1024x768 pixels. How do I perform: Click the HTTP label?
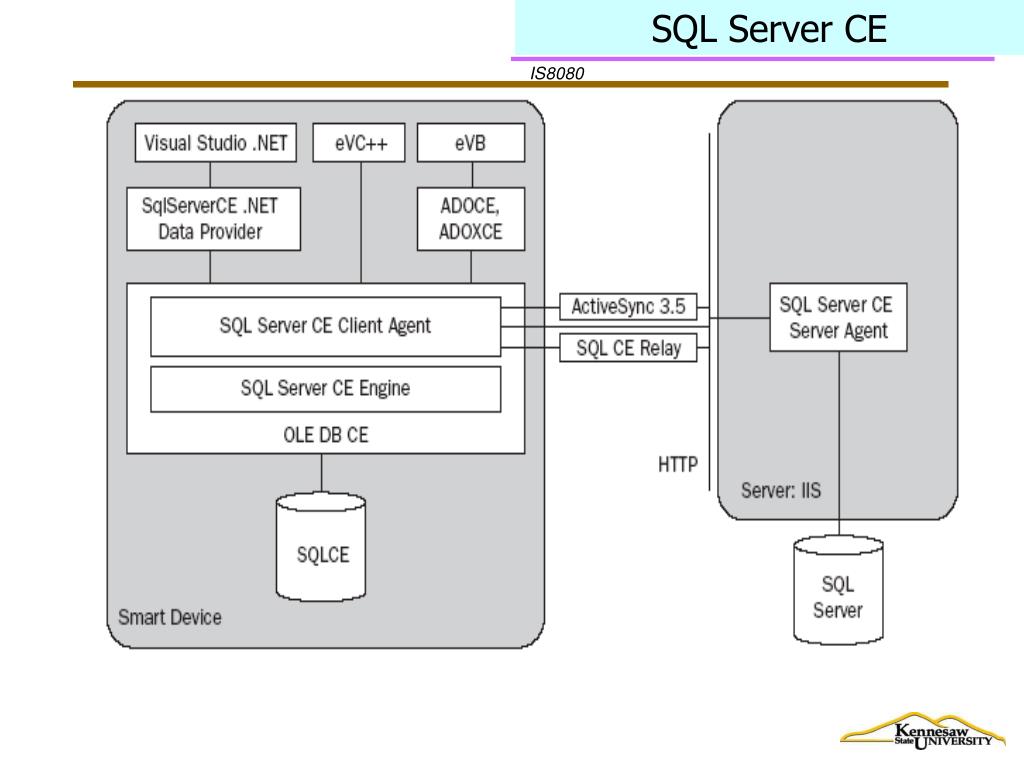click(x=678, y=464)
